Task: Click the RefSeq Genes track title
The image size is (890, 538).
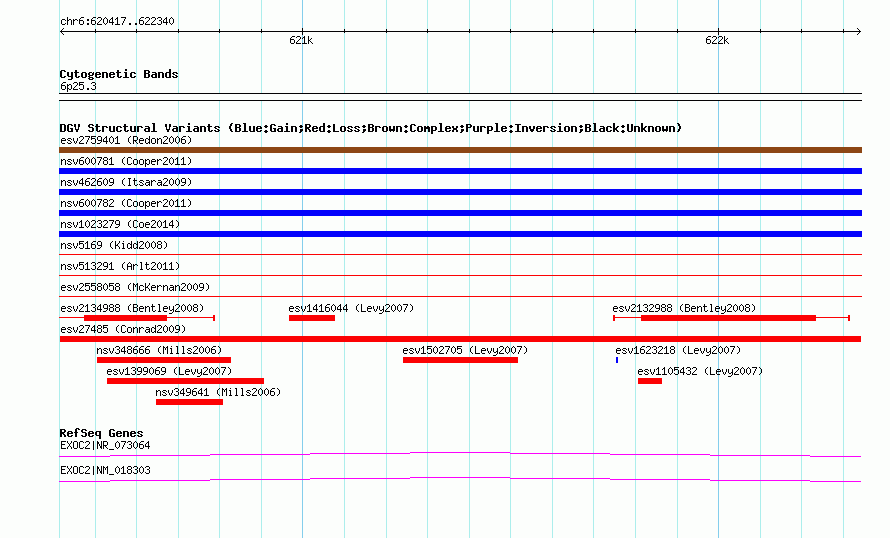Action: [x=101, y=433]
